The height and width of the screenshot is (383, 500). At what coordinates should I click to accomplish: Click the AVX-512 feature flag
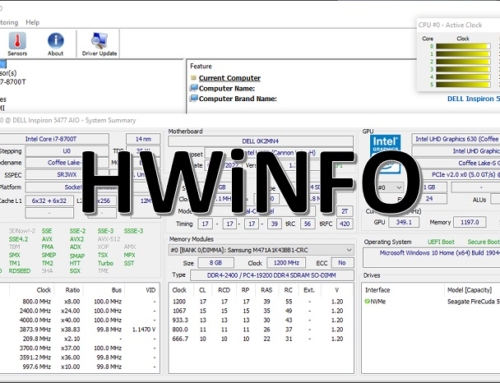coord(109,239)
